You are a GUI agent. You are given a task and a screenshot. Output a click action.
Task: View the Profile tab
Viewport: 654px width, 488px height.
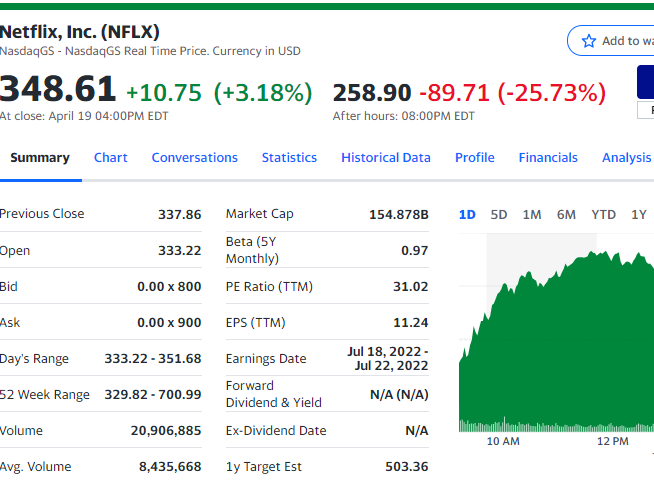click(x=475, y=158)
